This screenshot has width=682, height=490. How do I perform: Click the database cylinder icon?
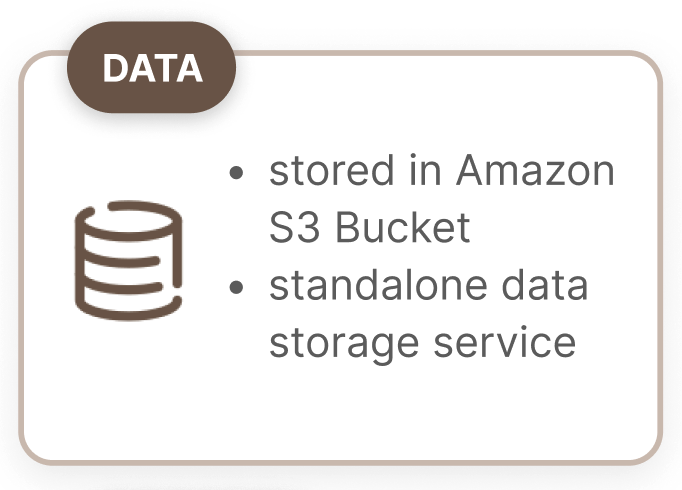click(x=129, y=255)
